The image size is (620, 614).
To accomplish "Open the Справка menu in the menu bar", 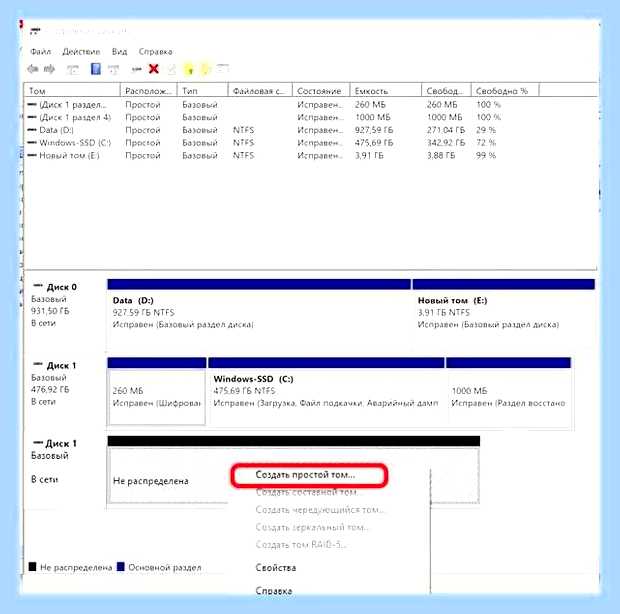I will click(155, 52).
